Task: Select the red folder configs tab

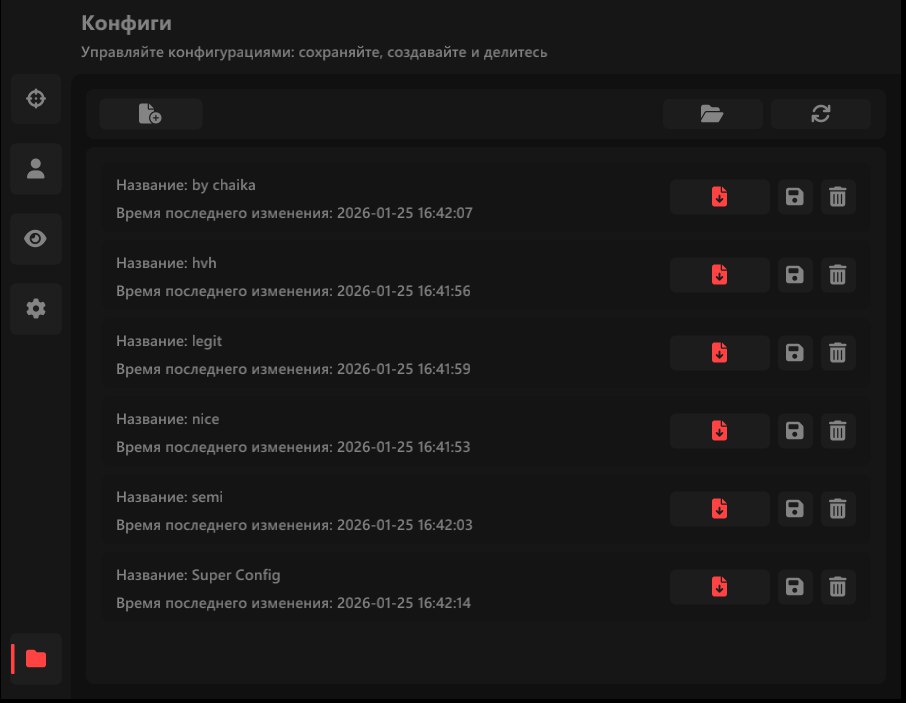Action: pyautogui.click(x=36, y=658)
